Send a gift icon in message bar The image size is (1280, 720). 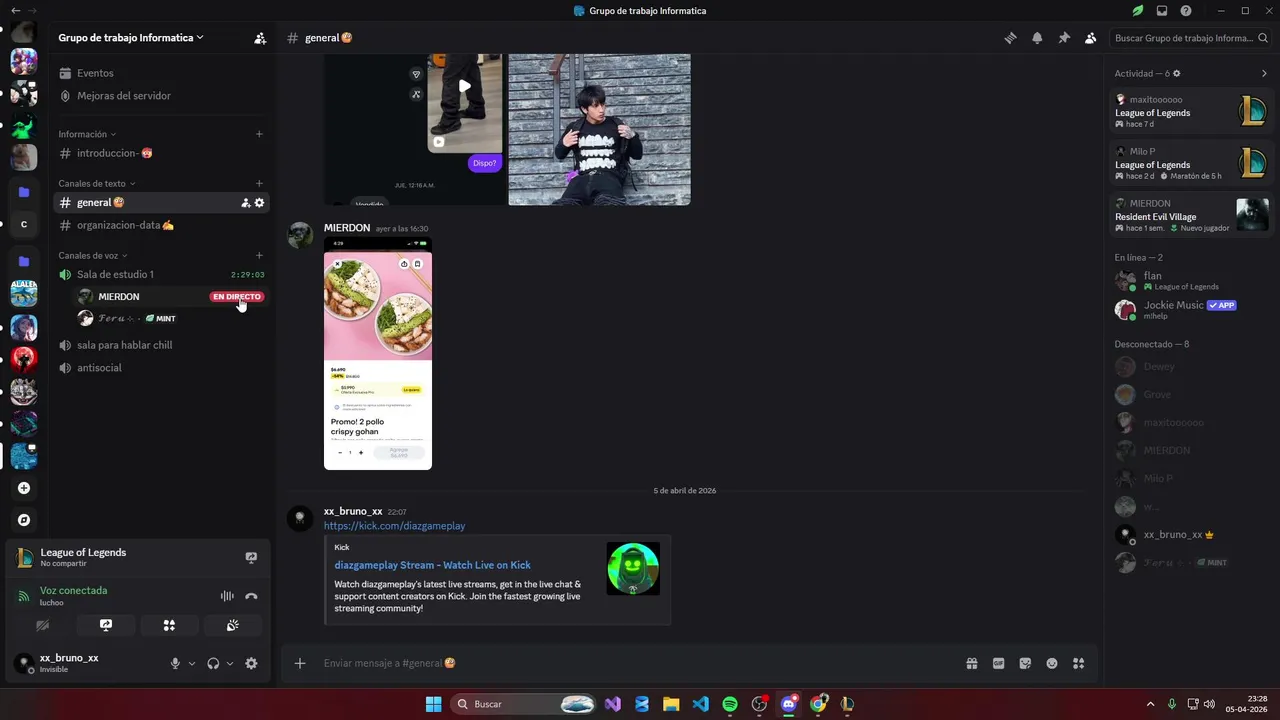tap(971, 663)
